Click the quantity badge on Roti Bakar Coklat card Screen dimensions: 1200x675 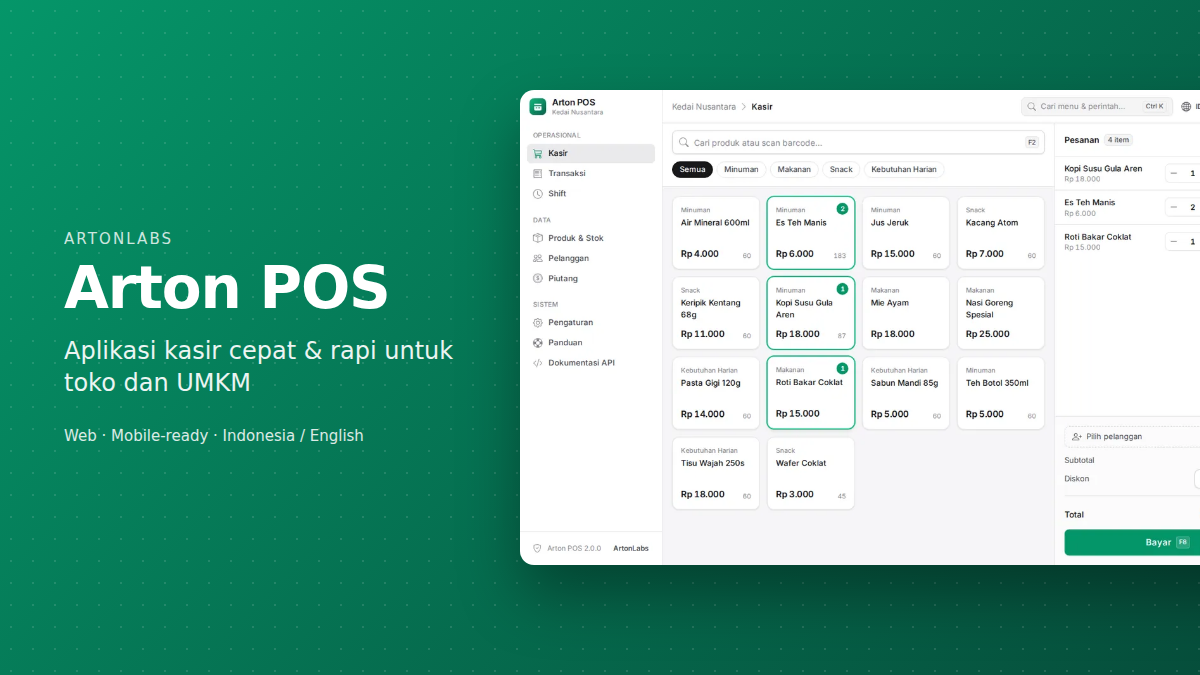842,368
